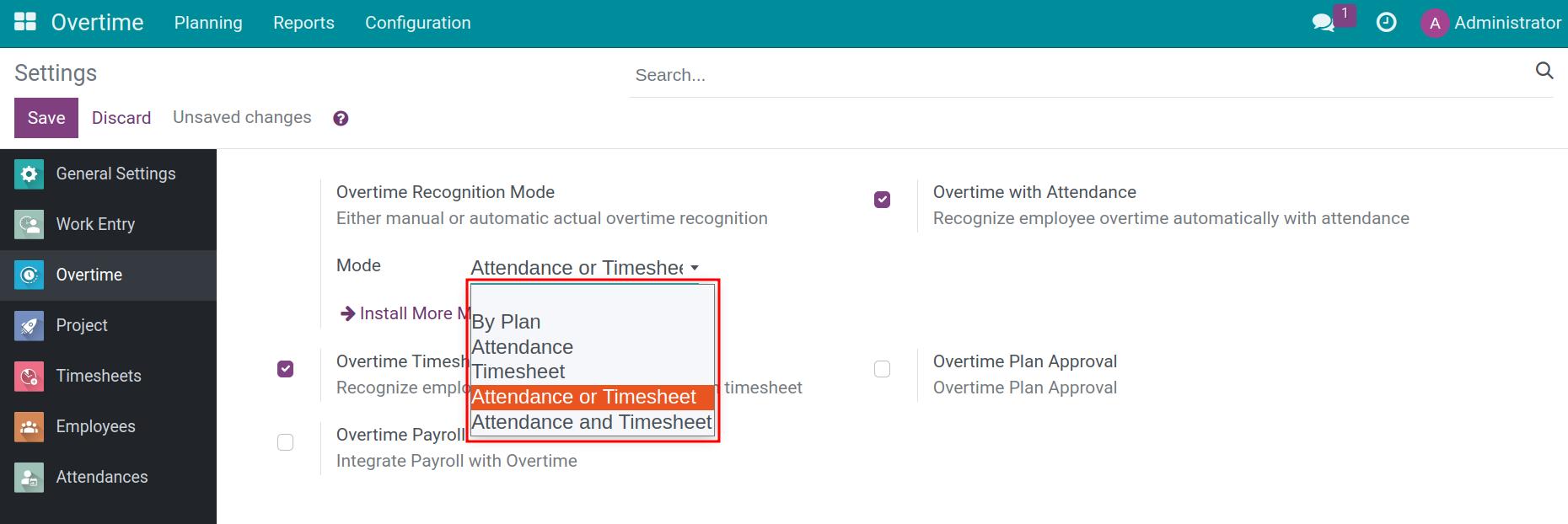Choose Attendance and Timesheet mode
1568x524 pixels.
(591, 422)
